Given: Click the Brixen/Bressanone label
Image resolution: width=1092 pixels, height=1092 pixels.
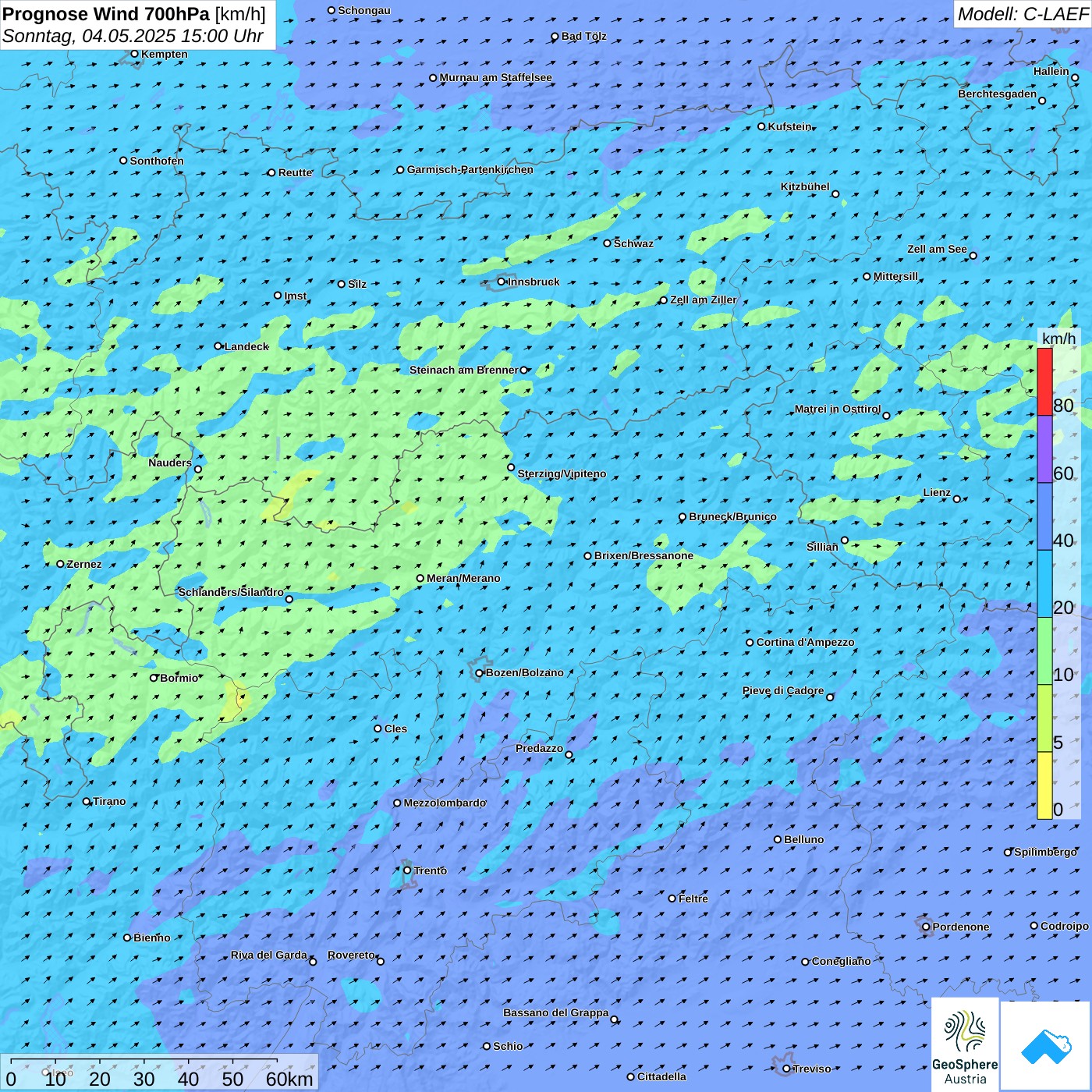Looking at the screenshot, I should 643,555.
